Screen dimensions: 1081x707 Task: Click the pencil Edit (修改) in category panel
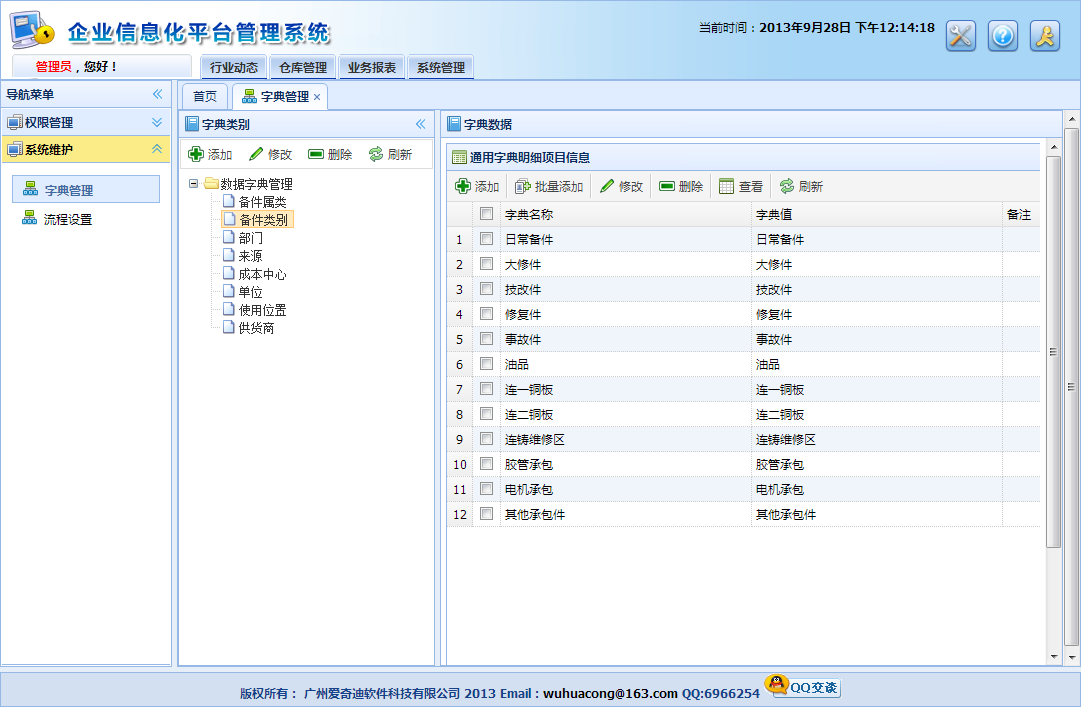pyautogui.click(x=256, y=154)
